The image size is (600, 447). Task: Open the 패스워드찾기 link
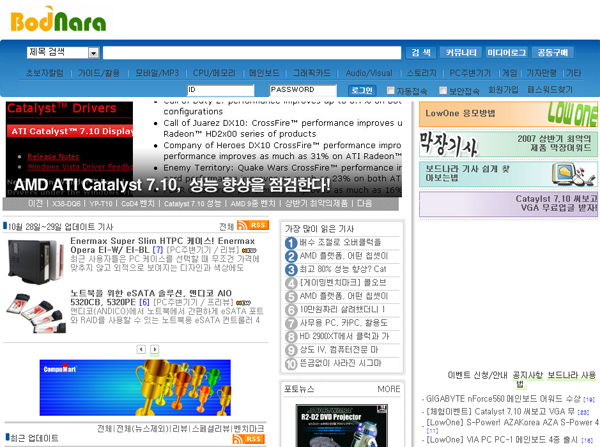(x=550, y=90)
